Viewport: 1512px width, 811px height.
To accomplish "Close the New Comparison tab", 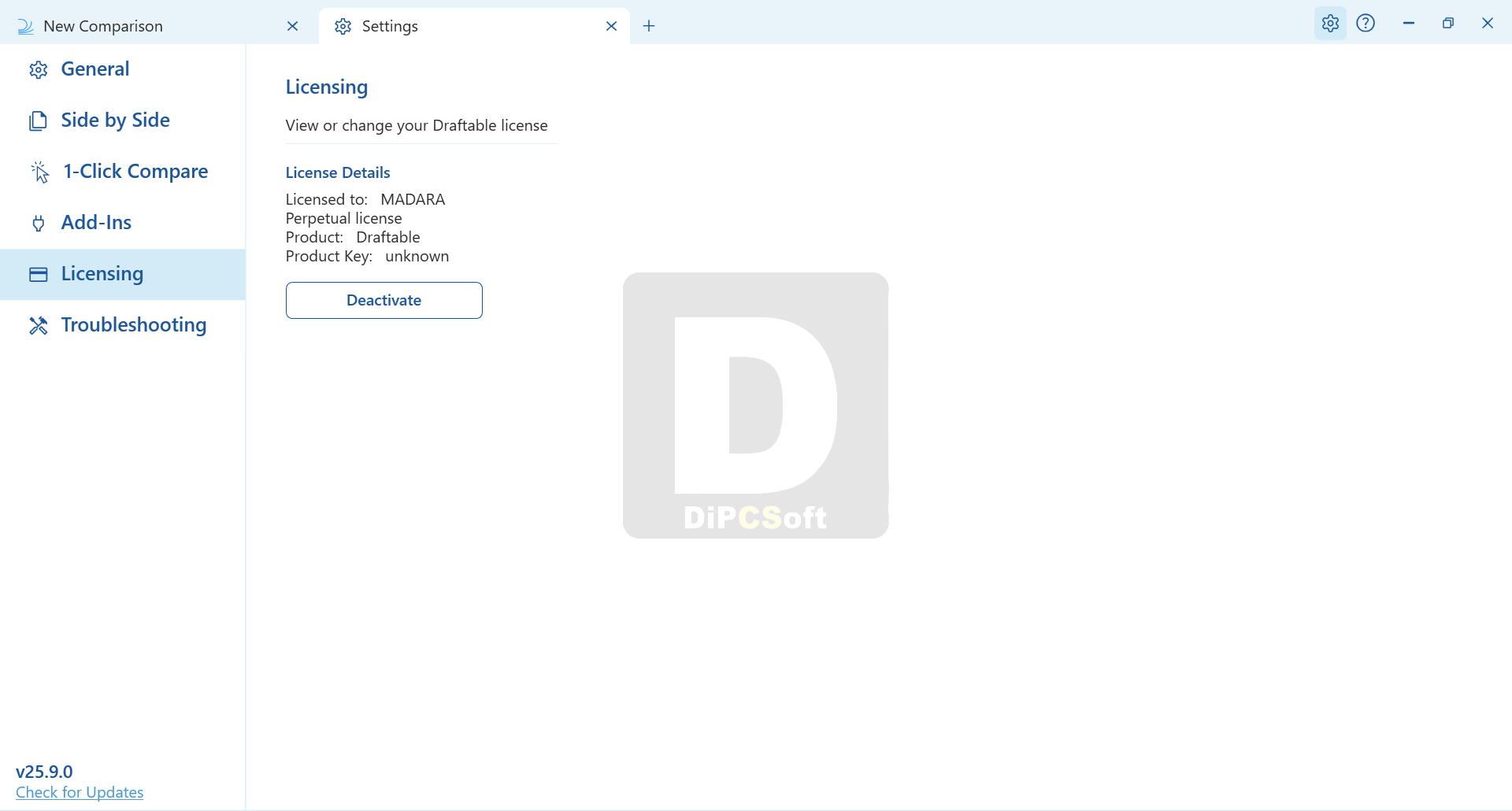I will (x=293, y=26).
